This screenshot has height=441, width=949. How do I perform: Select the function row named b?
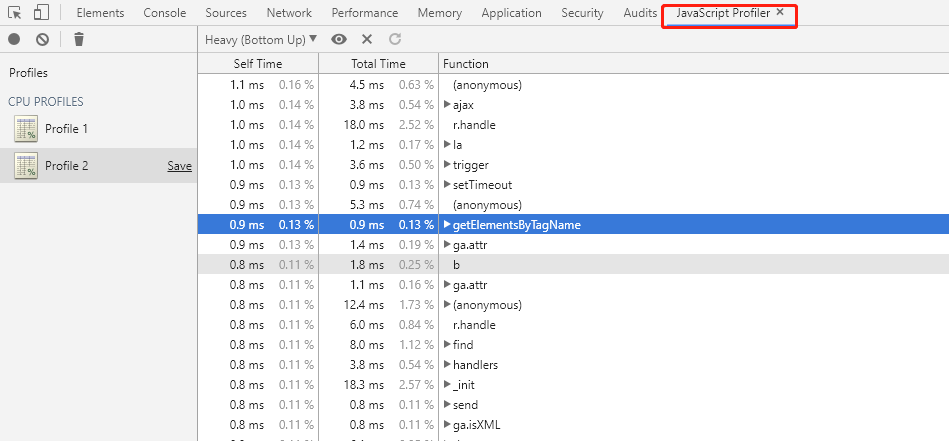click(573, 265)
